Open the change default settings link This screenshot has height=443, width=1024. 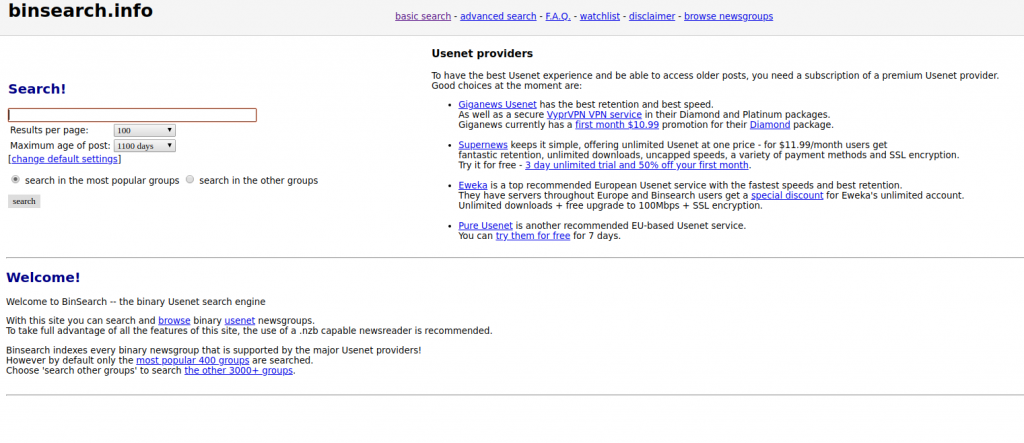click(65, 159)
